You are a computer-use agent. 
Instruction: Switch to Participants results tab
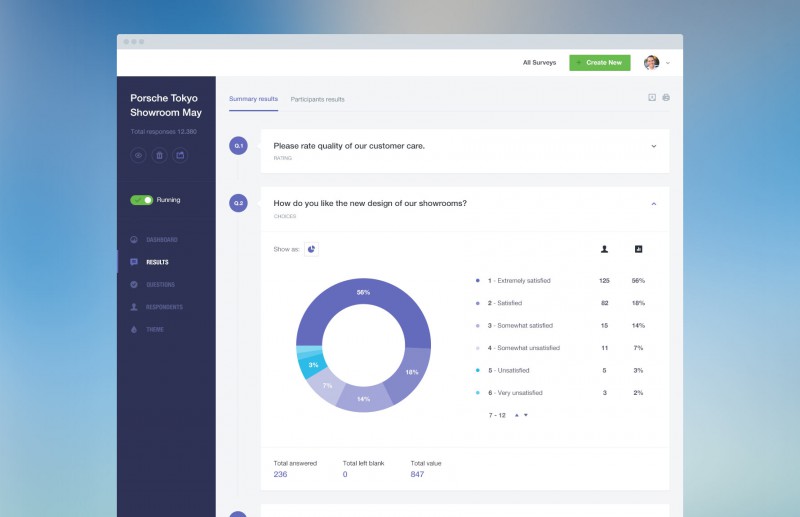317,100
